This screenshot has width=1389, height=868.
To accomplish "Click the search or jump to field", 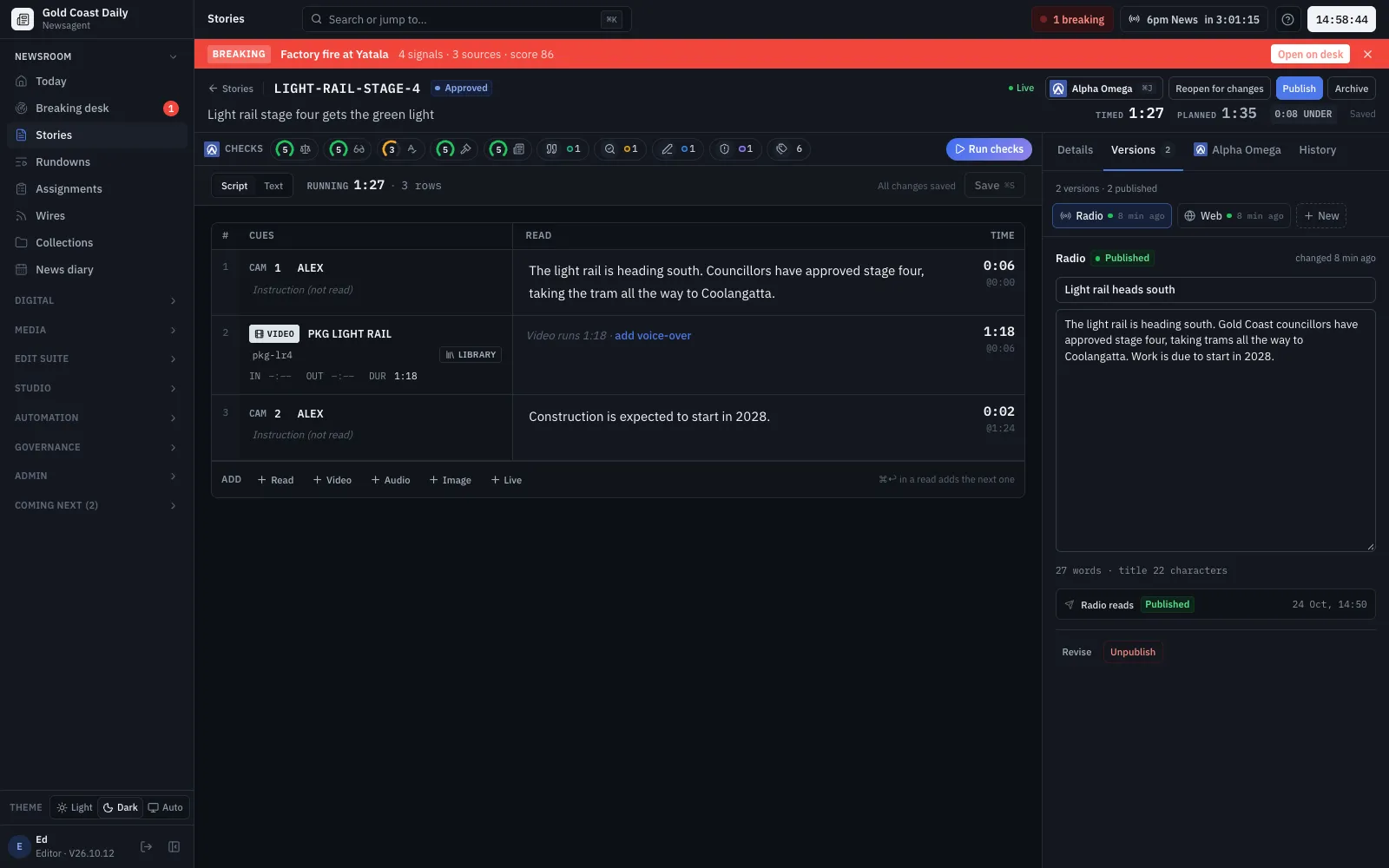I will (x=466, y=19).
